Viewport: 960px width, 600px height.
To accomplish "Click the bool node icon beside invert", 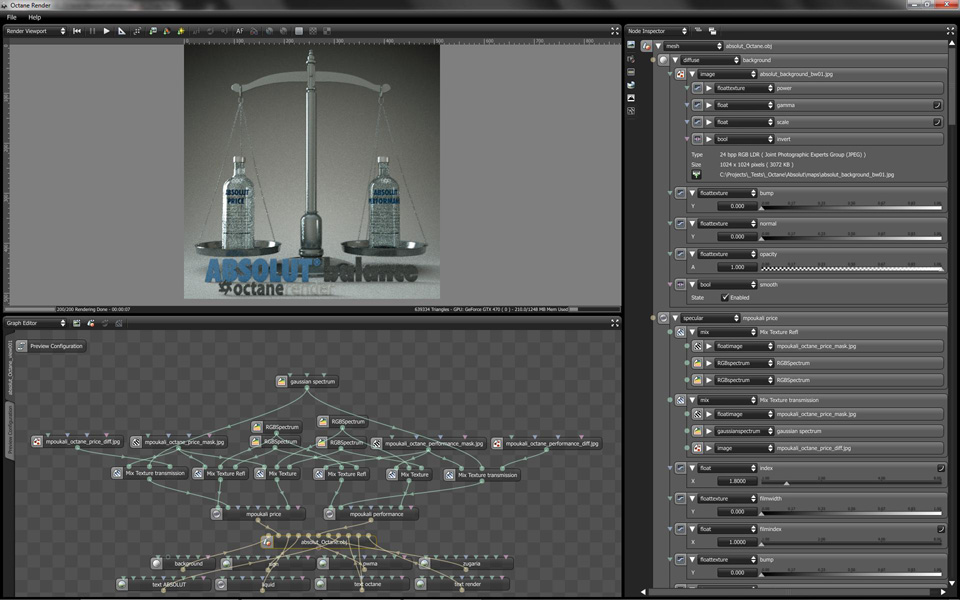I will point(697,139).
